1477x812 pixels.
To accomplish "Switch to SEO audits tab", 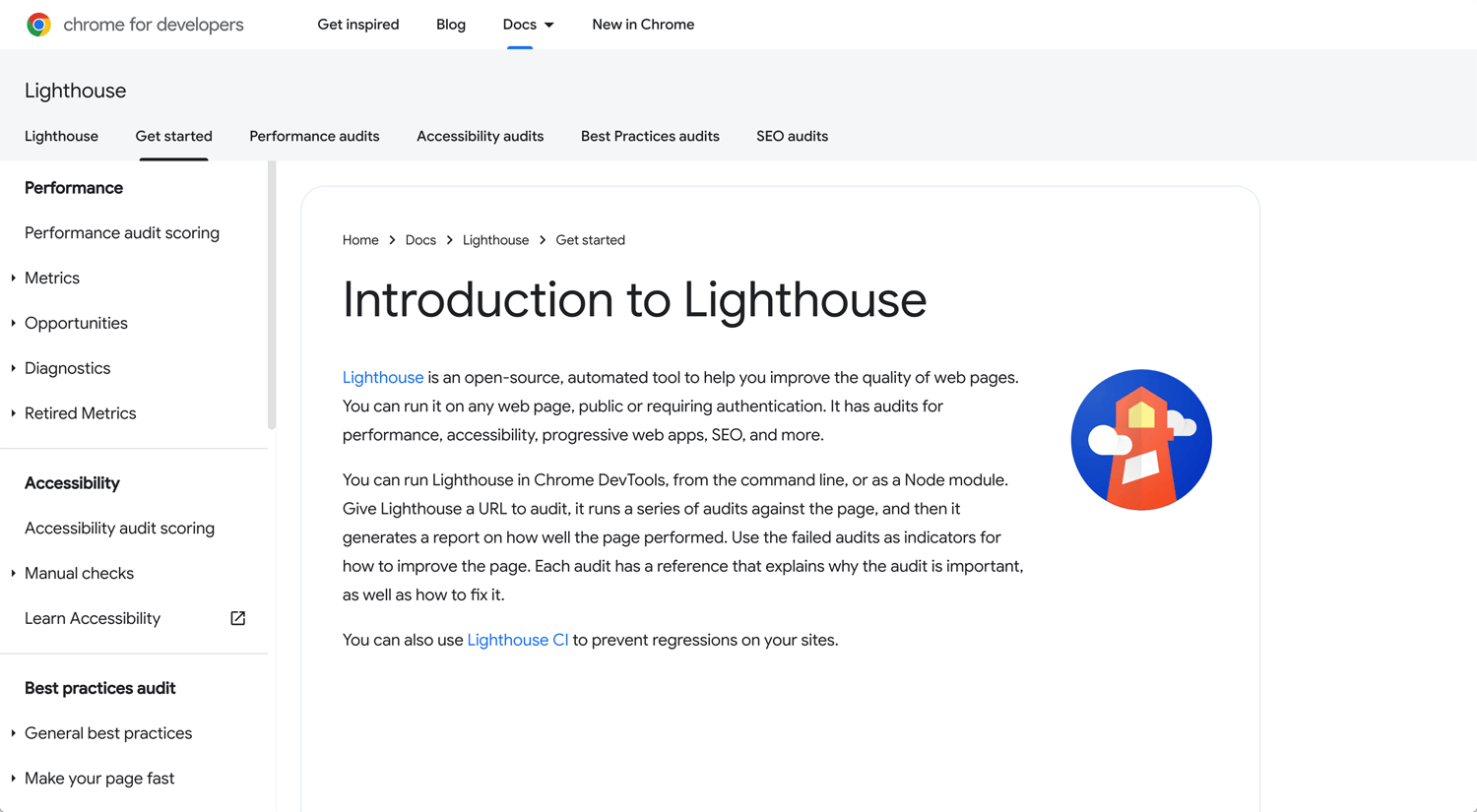I will 792,136.
